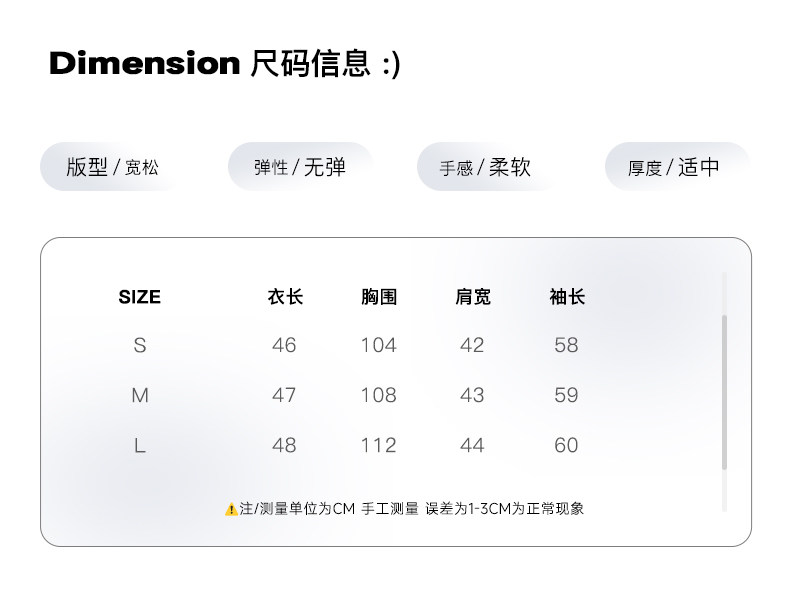
Task: Click the 59 sleeve length value for M
Action: 566,395
